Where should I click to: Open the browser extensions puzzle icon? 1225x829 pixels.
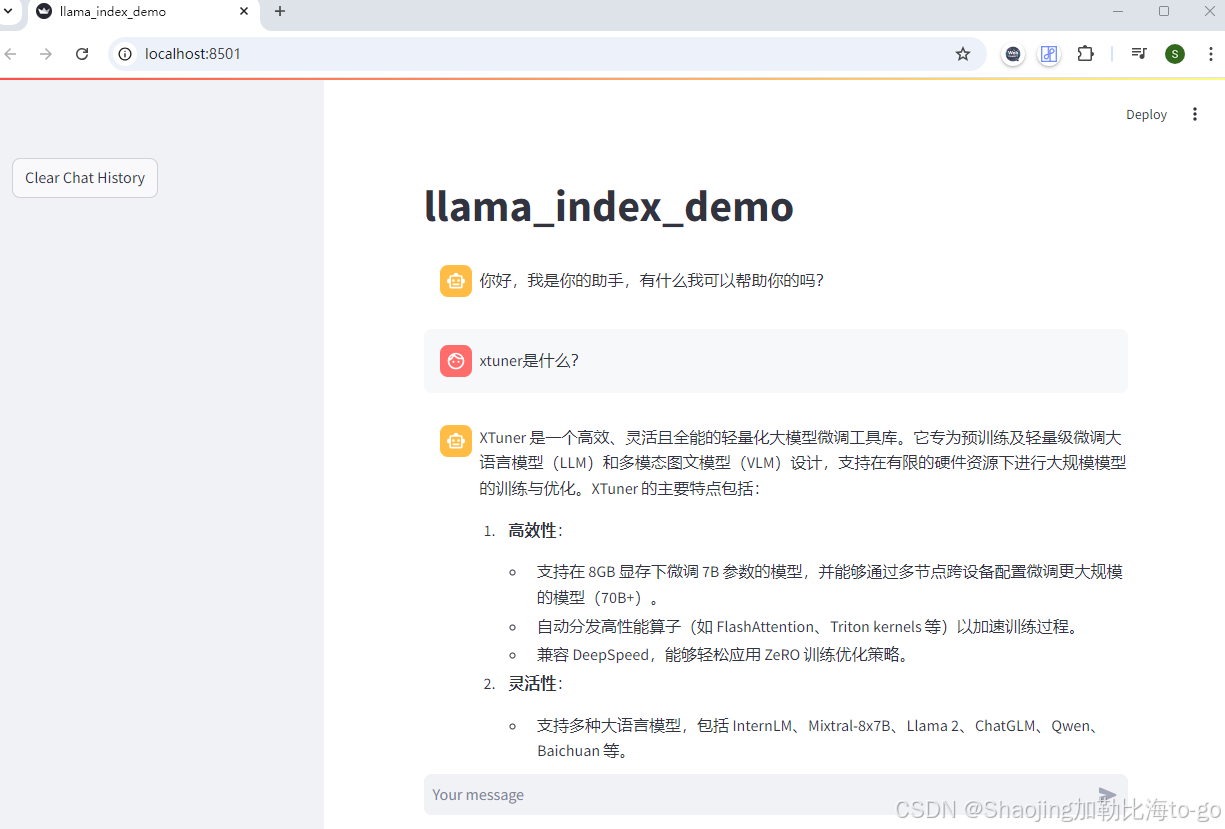click(1085, 54)
